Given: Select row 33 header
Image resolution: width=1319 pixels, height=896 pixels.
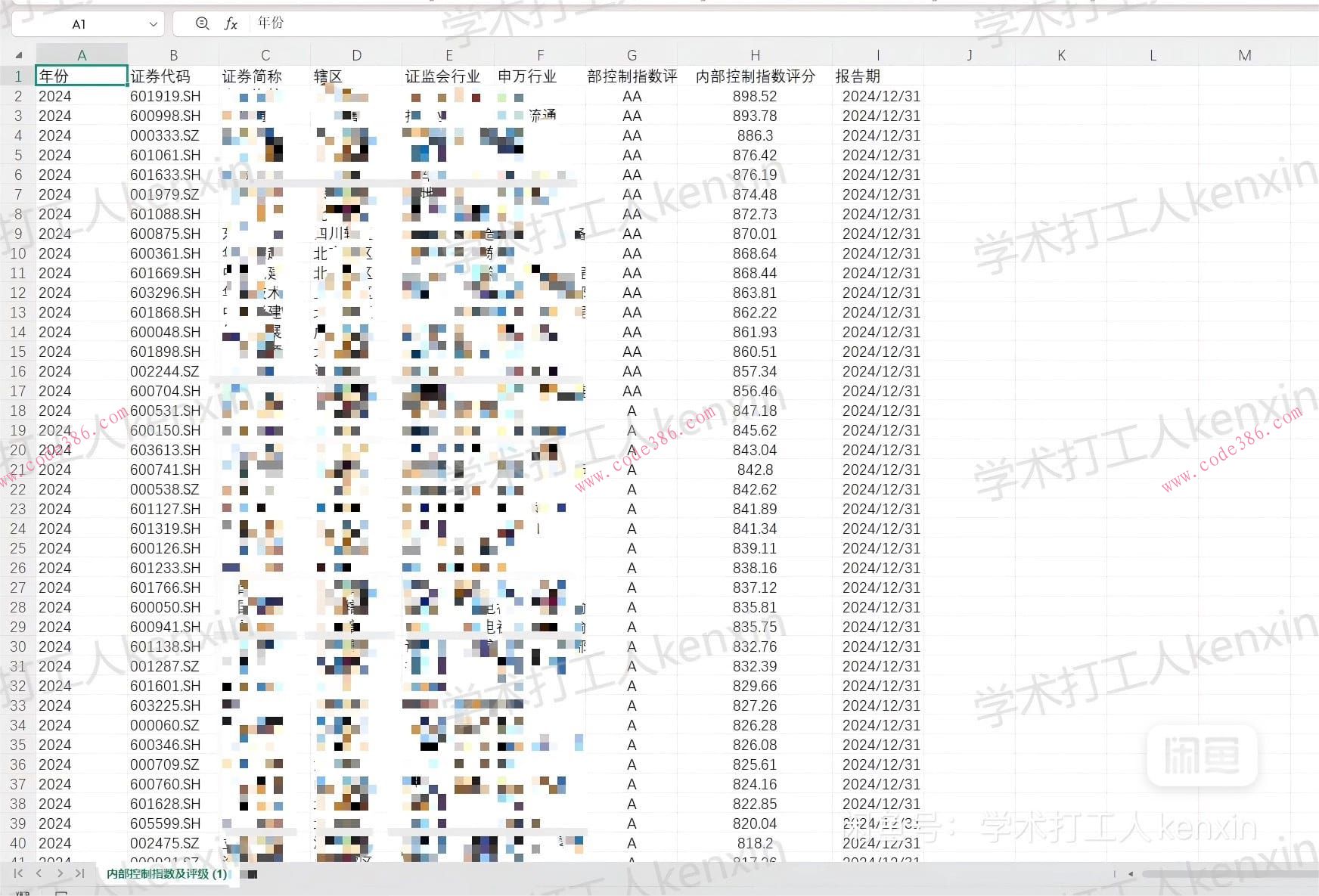Looking at the screenshot, I should [17, 705].
